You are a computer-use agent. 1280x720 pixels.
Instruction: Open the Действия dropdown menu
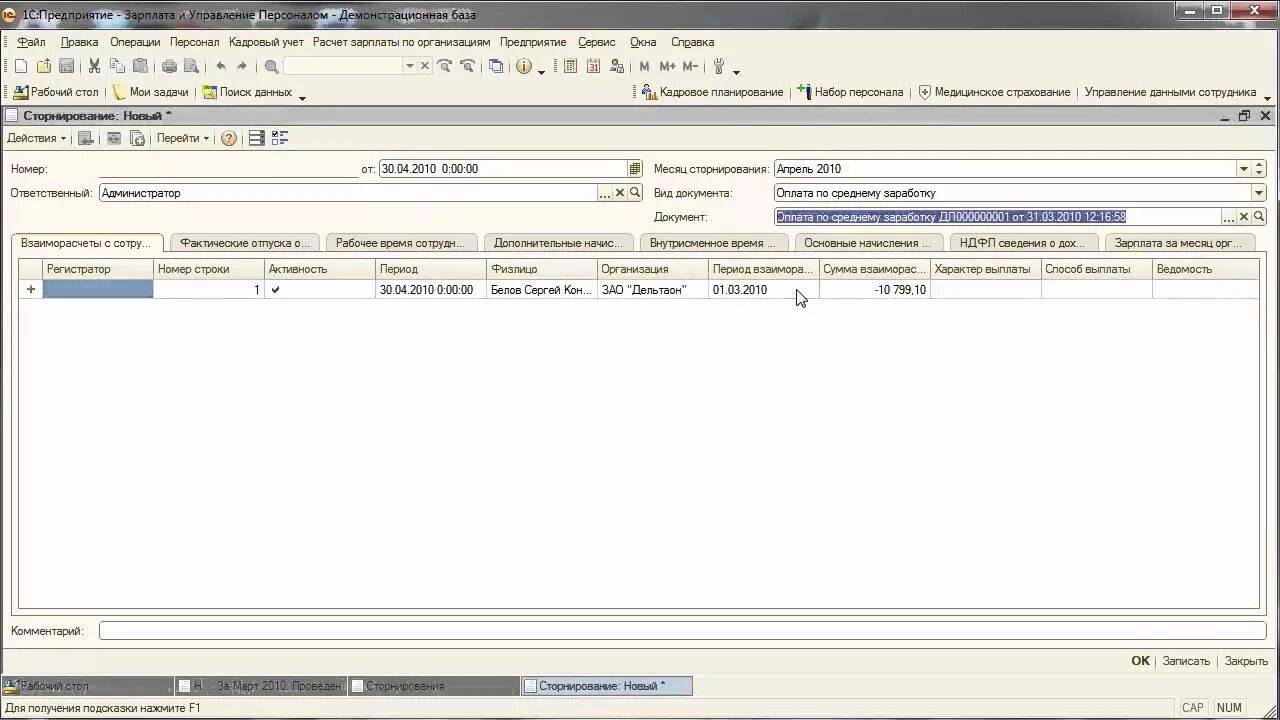(37, 138)
